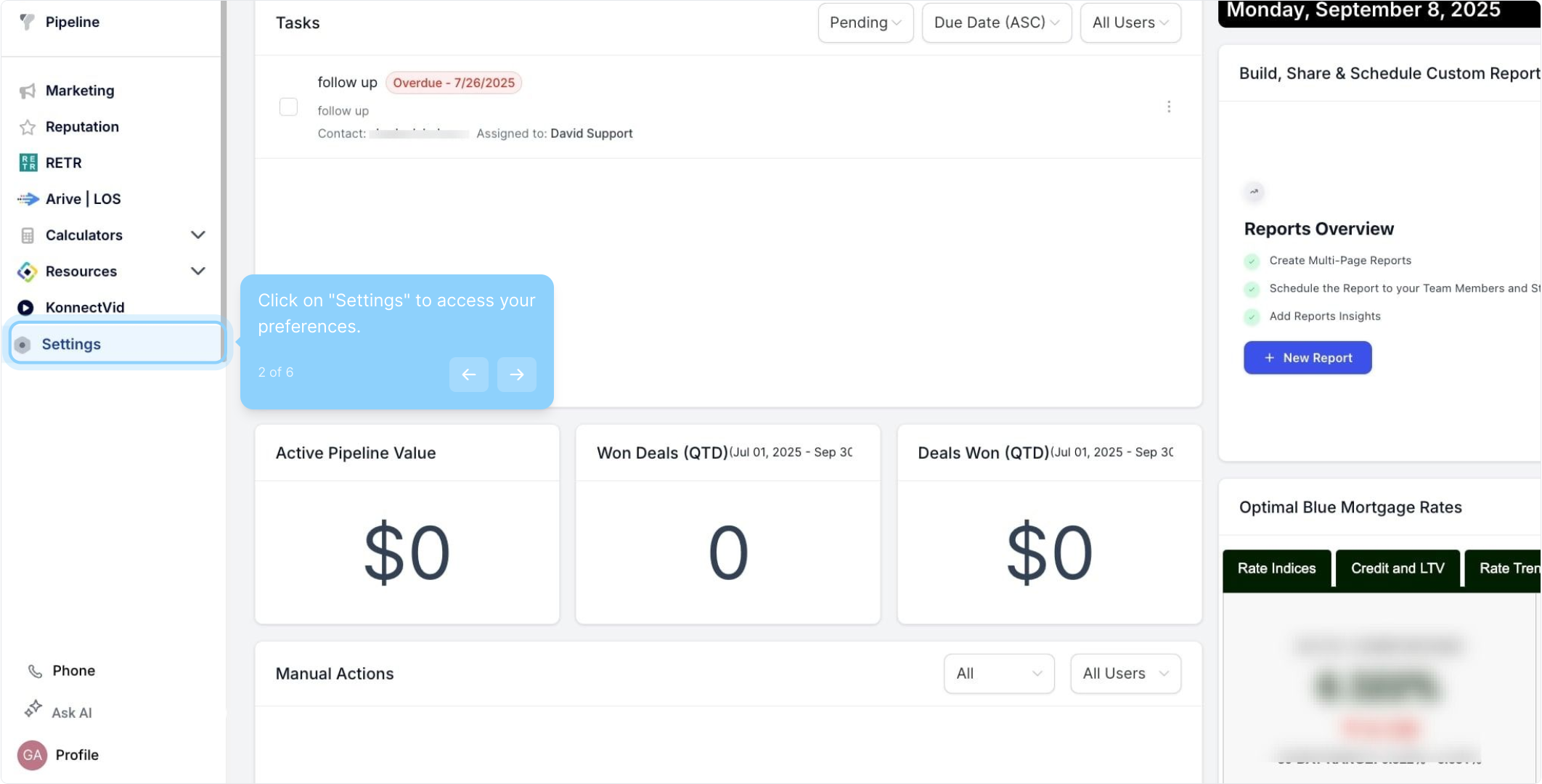Open the Pending status dropdown
This screenshot has width=1542, height=784.
click(x=865, y=23)
